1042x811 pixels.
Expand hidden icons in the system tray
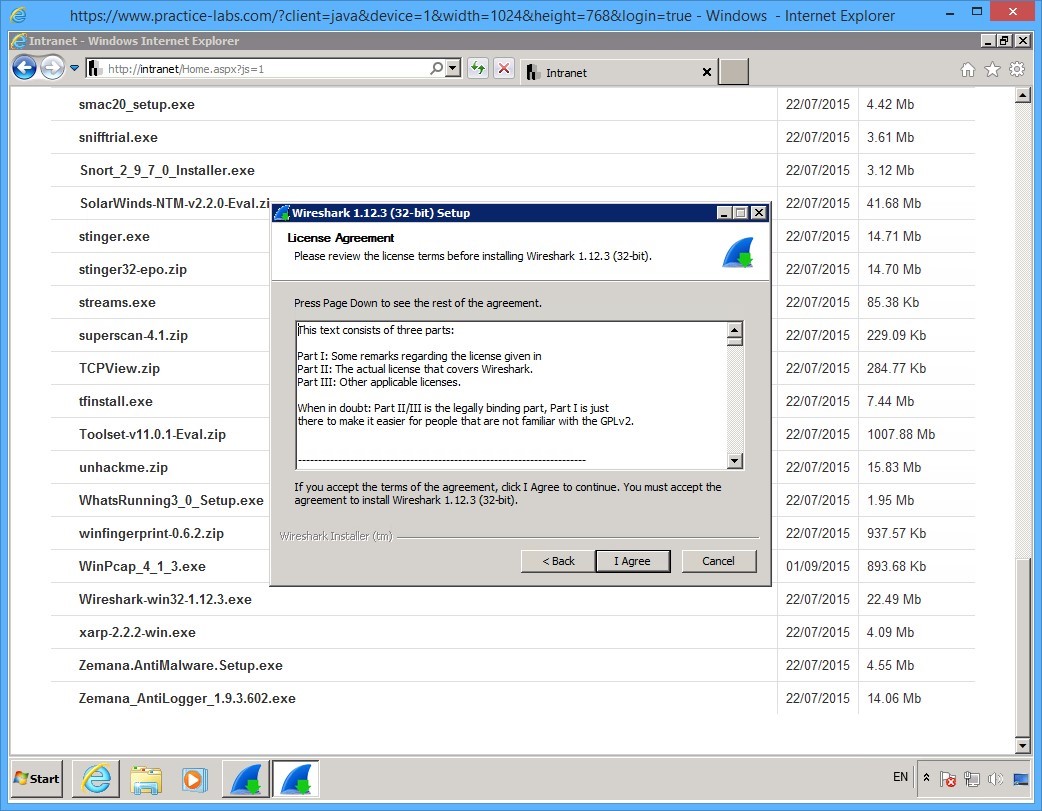tap(926, 777)
